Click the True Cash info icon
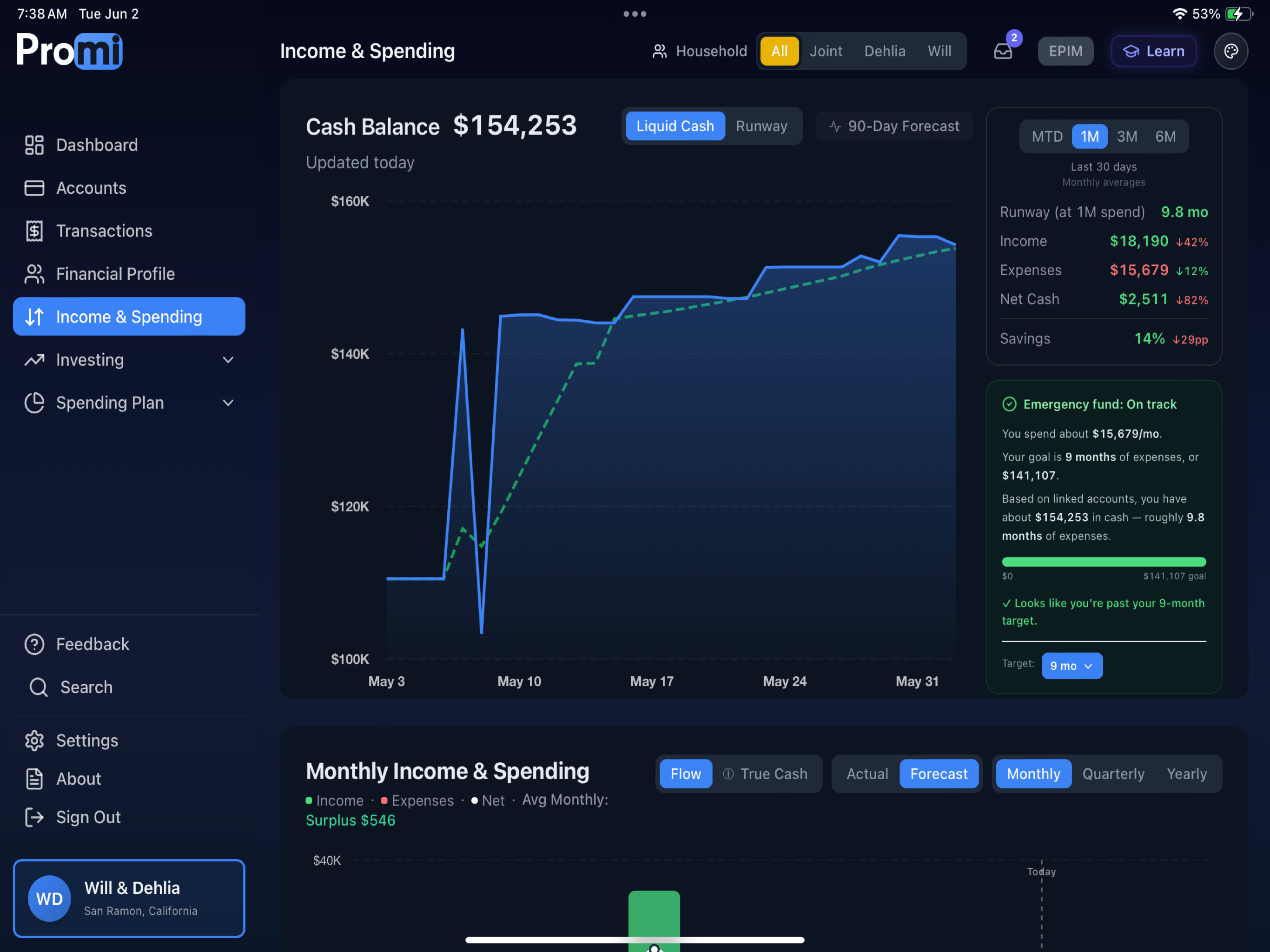Image resolution: width=1270 pixels, height=952 pixels. click(728, 773)
